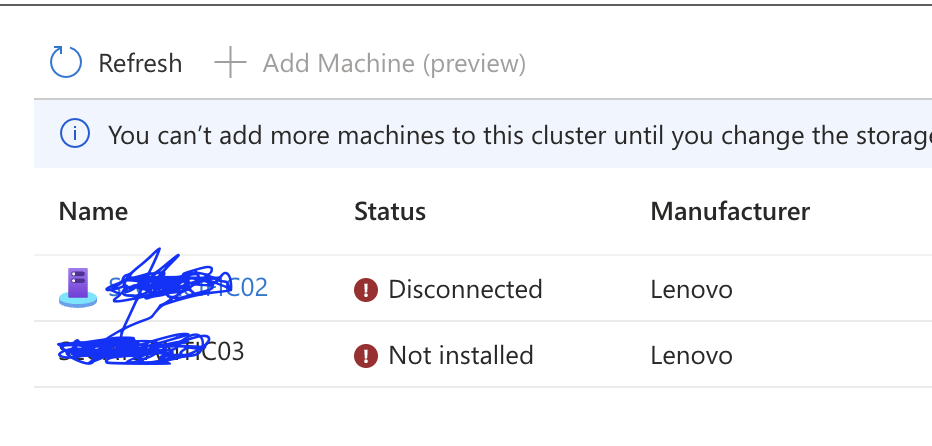Click empty area of the IC02 table row

coord(832,288)
